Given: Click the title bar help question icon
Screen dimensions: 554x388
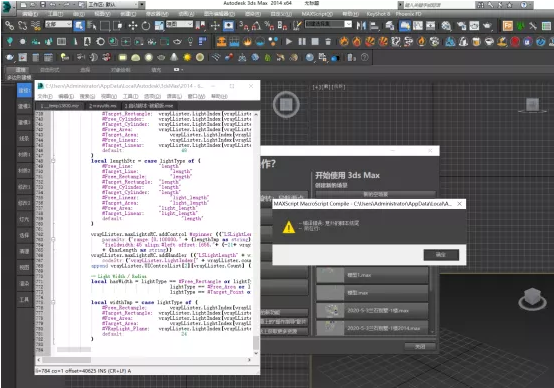Looking at the screenshot, I should [524, 5].
